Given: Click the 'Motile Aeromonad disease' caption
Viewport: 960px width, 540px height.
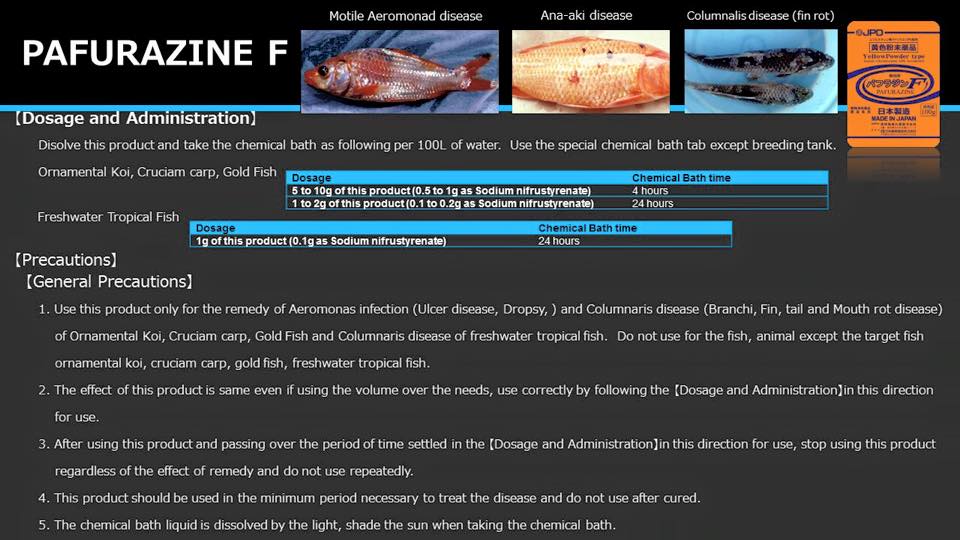Looking at the screenshot, I should [x=405, y=16].
